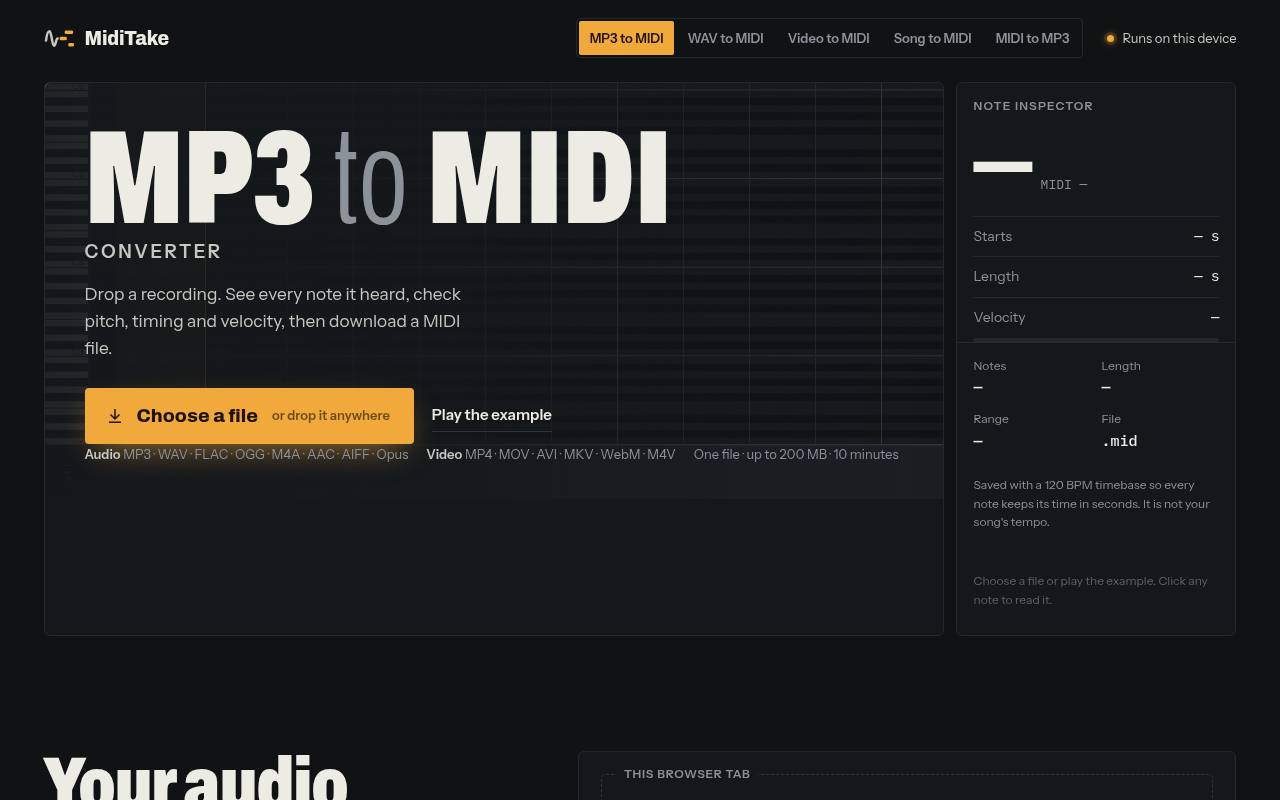Click the Choose a file button
Screen dimensions: 1280x800
(249, 416)
